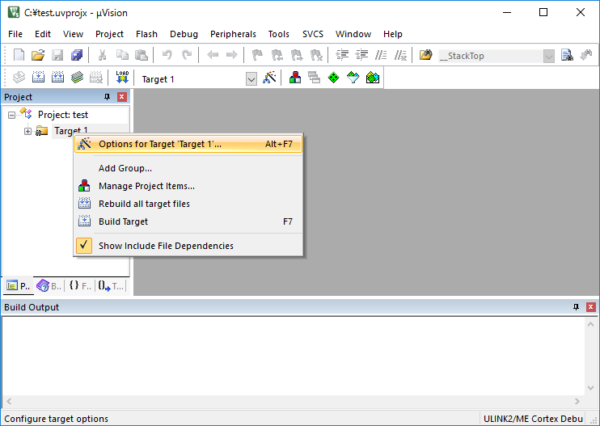Click the Unindent selection icon

point(362,55)
